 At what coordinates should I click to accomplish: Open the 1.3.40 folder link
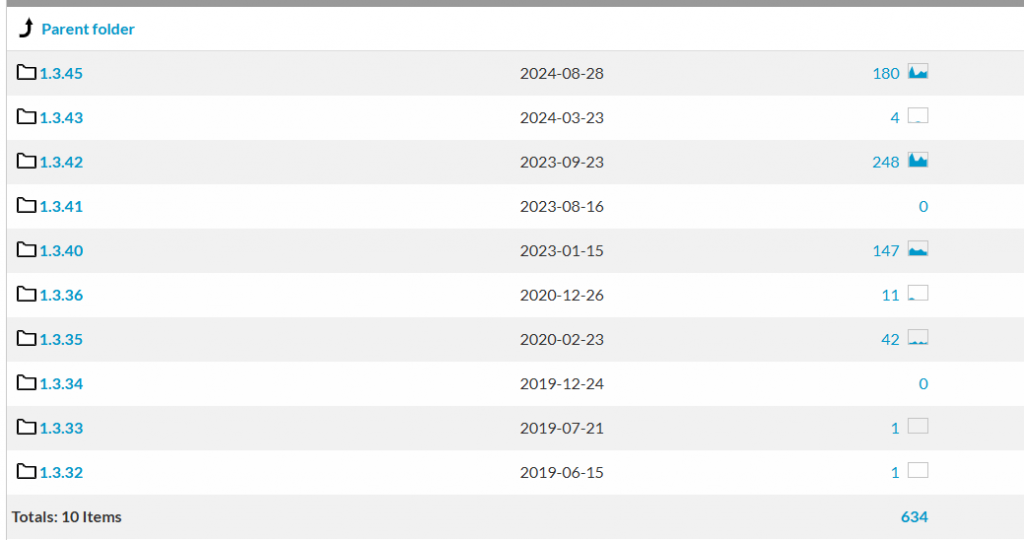61,251
